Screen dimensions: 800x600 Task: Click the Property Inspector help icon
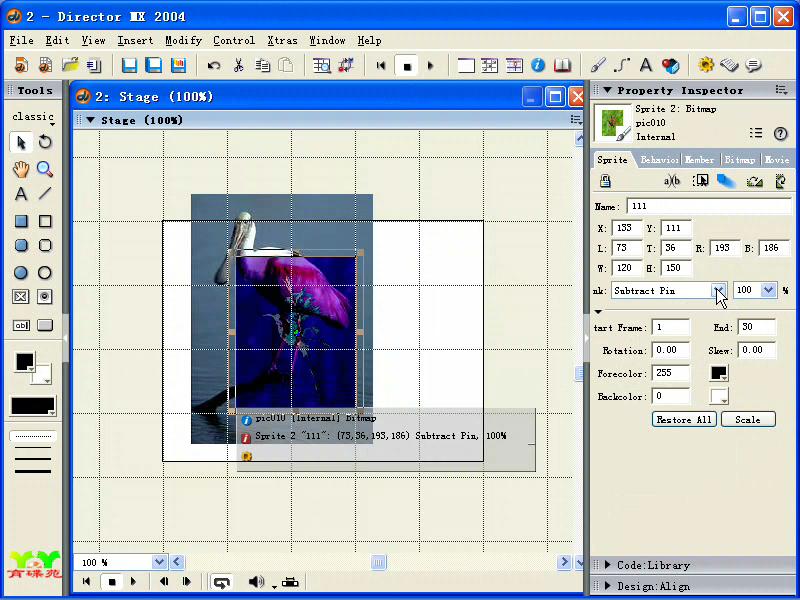click(780, 134)
